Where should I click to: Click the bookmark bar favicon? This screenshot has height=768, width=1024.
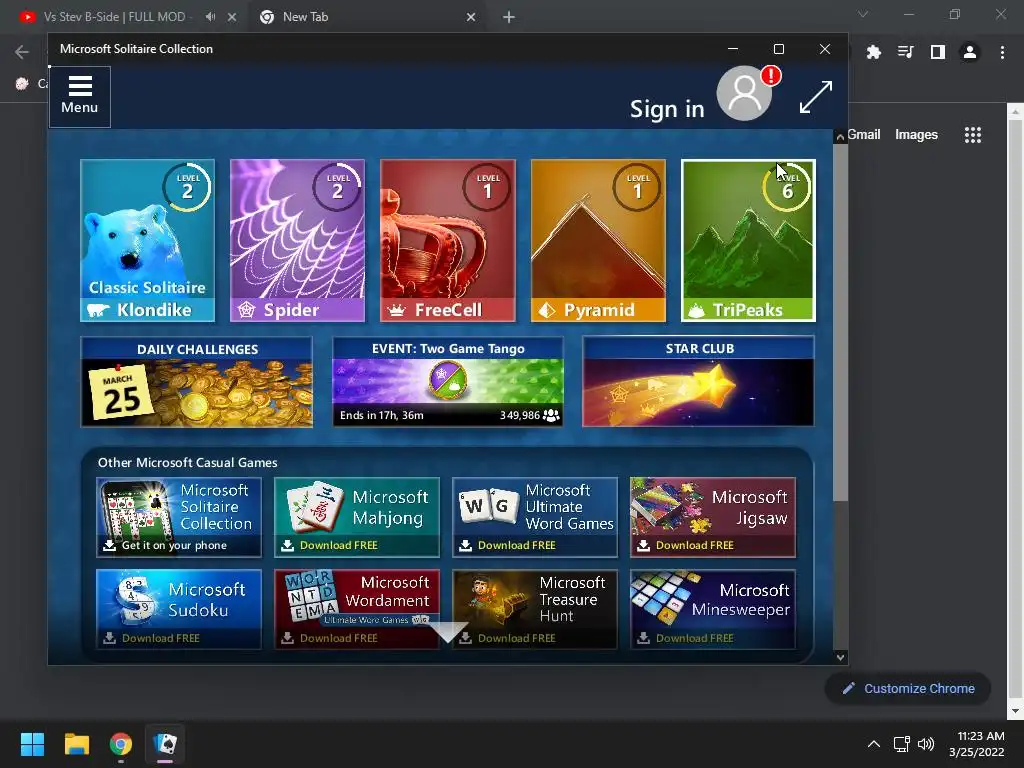tap(22, 84)
